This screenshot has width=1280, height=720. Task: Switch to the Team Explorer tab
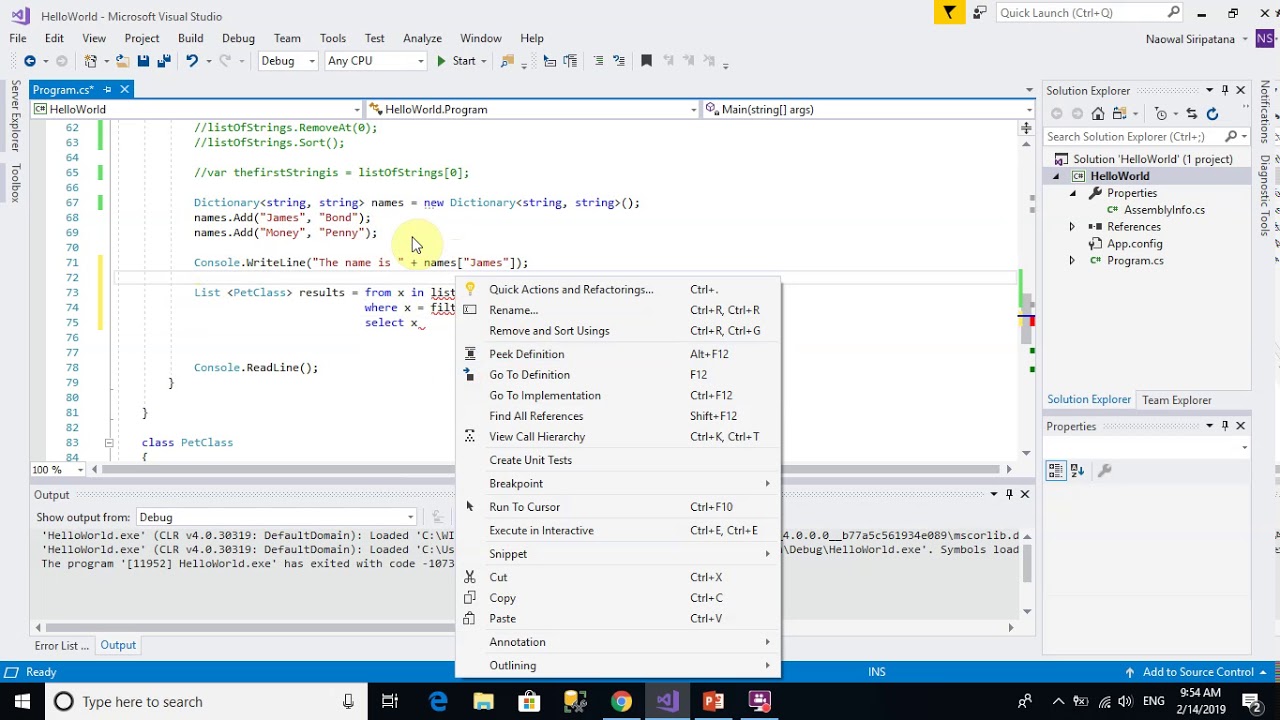(x=1176, y=400)
